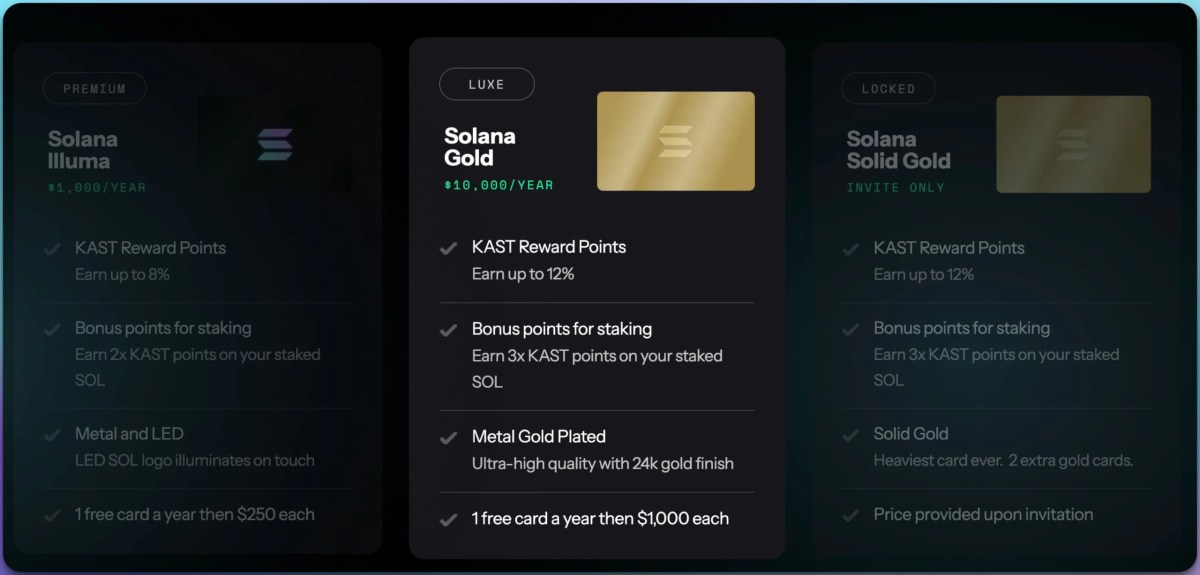The height and width of the screenshot is (575, 1200).
Task: Click the Solana logo on the gold card
Action: pyautogui.click(x=676, y=141)
